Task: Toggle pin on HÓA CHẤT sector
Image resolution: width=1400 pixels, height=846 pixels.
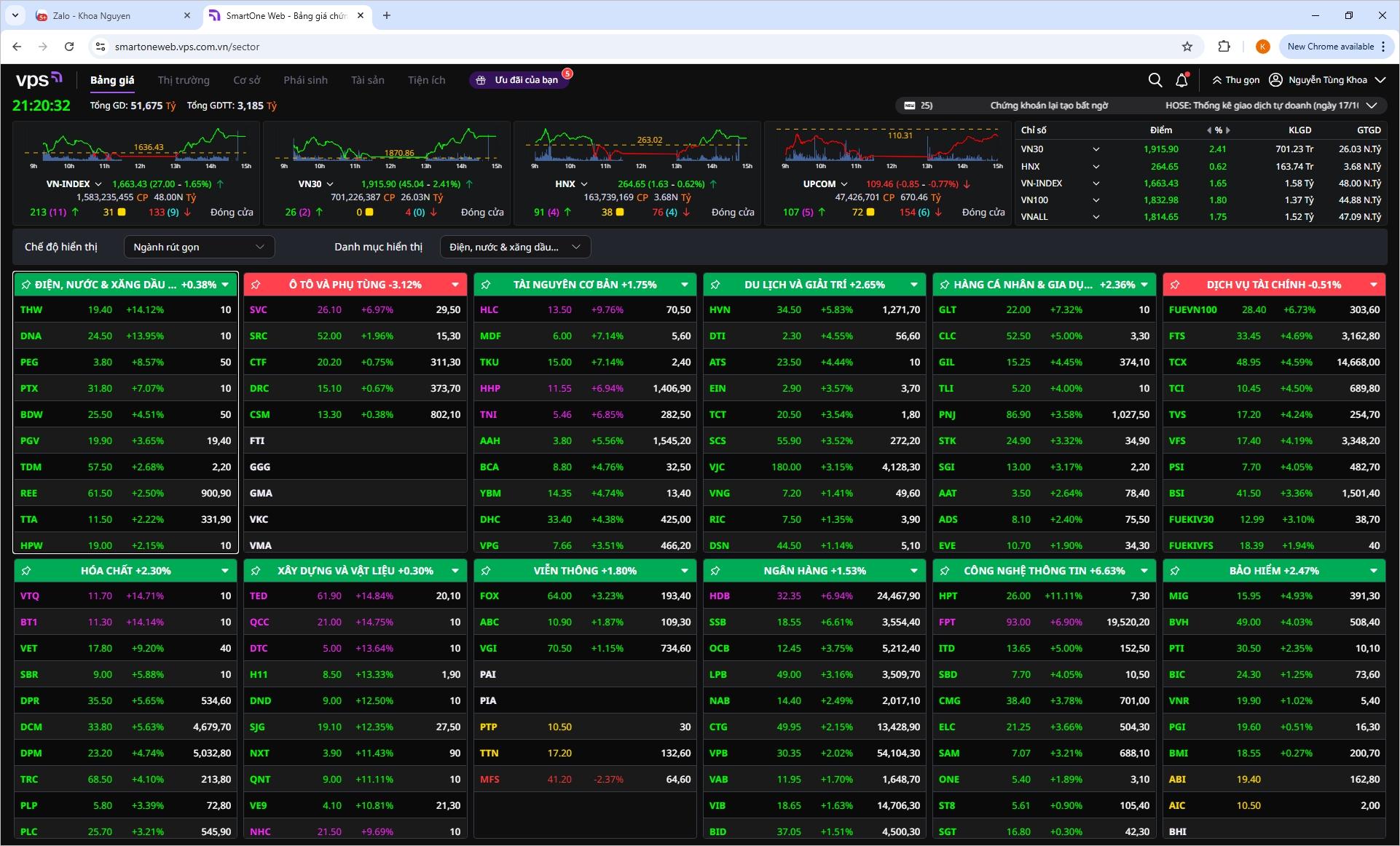Action: click(x=26, y=571)
